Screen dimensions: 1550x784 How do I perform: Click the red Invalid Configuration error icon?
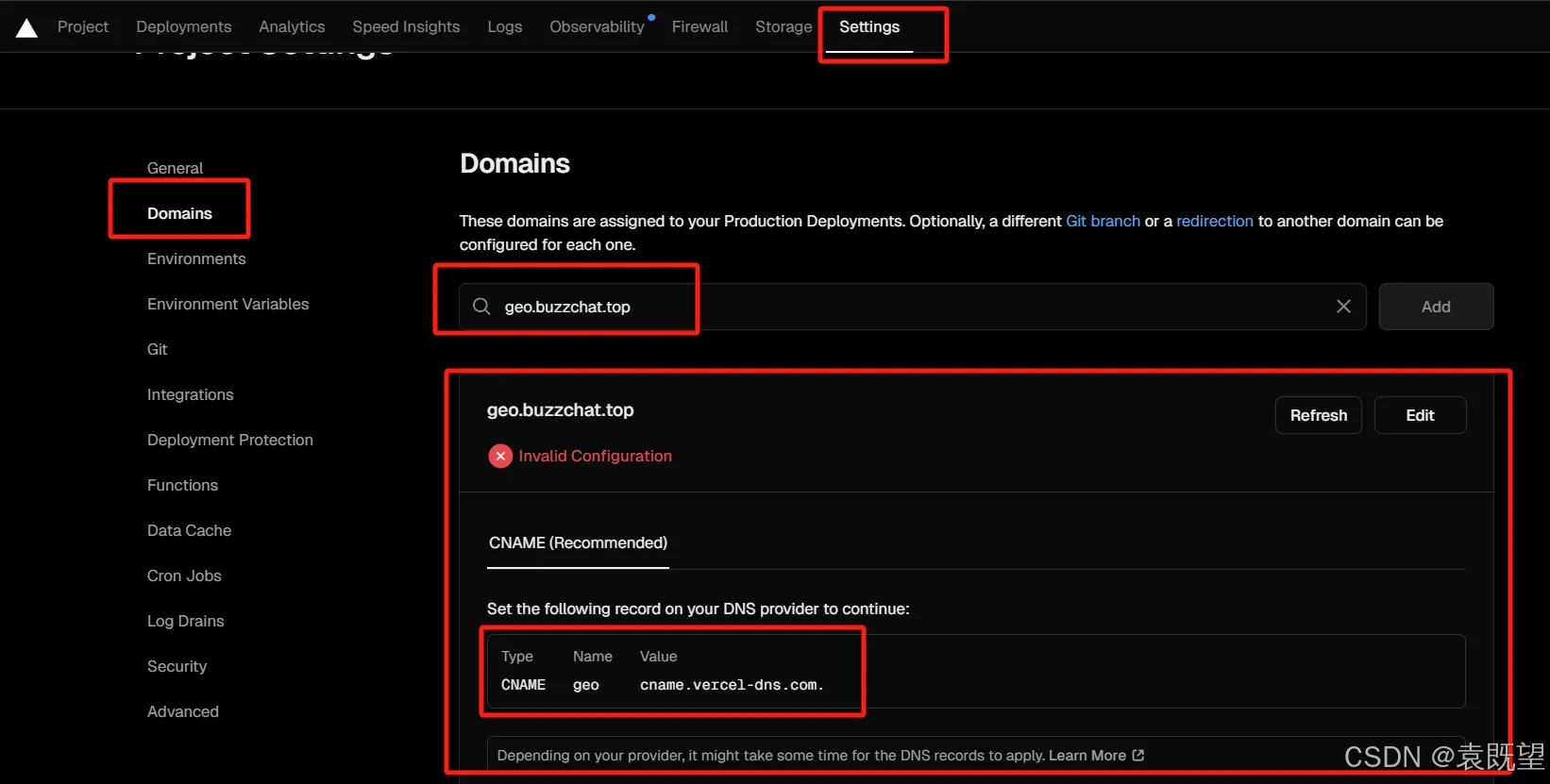(x=500, y=456)
